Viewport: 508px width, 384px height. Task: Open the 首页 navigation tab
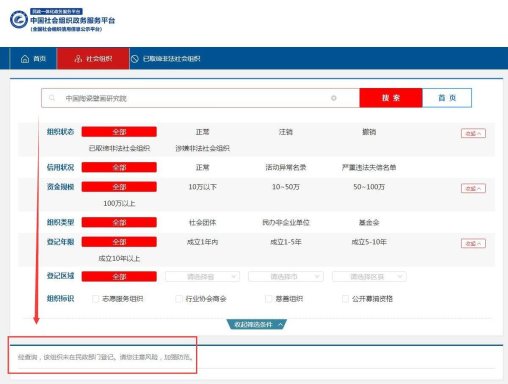coord(33,59)
